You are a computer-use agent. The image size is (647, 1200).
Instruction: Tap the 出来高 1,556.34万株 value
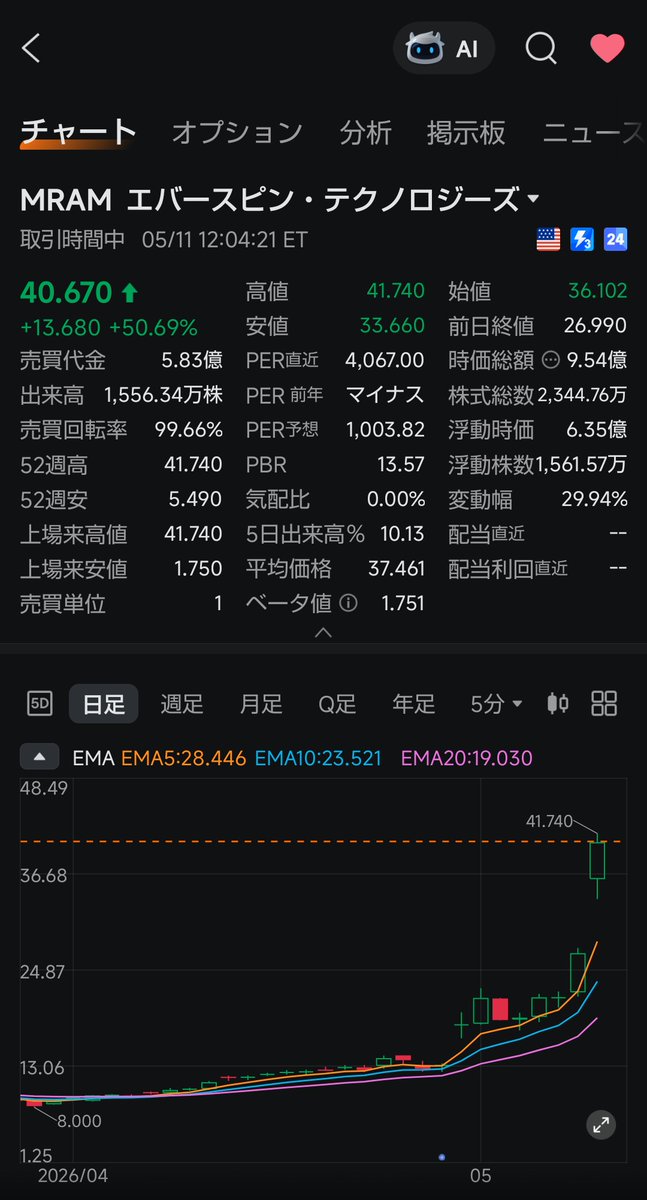point(161,395)
